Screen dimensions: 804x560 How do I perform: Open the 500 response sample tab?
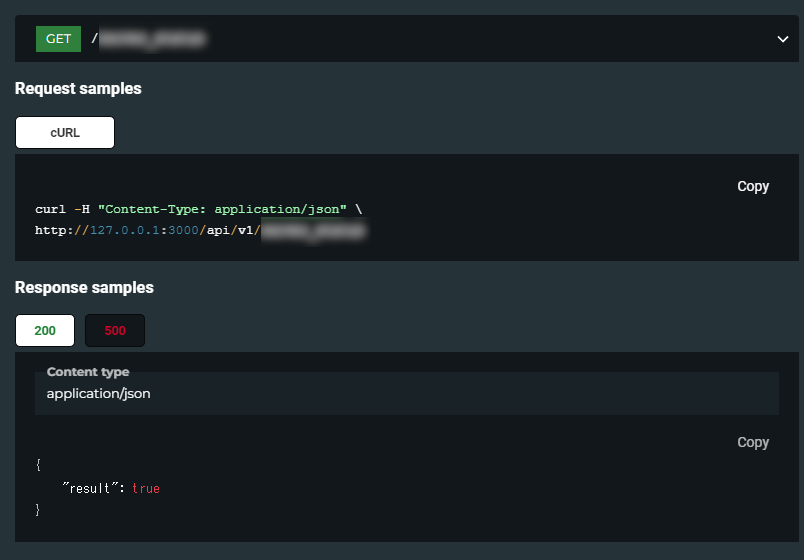(x=115, y=330)
